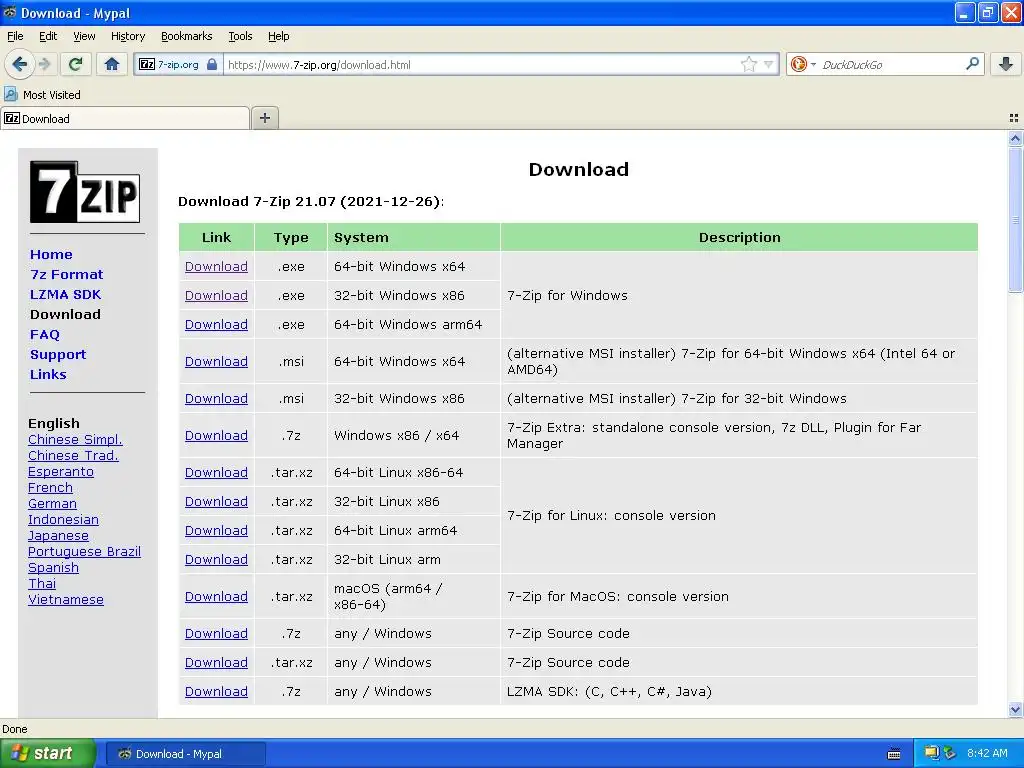Open the Links sidebar link
Viewport: 1024px width, 768px height.
point(48,375)
